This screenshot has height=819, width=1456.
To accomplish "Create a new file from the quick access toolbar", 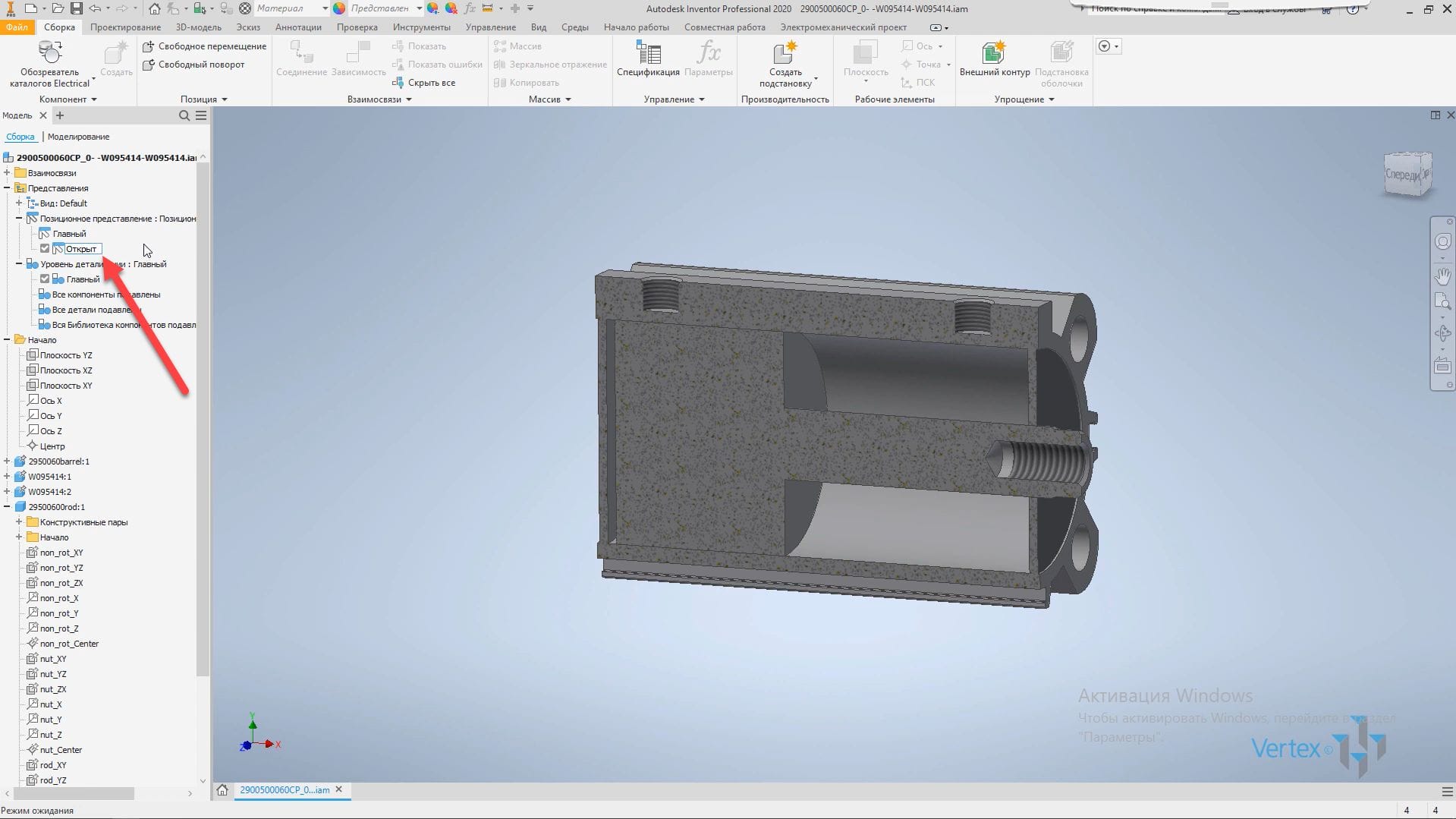I will click(30, 8).
